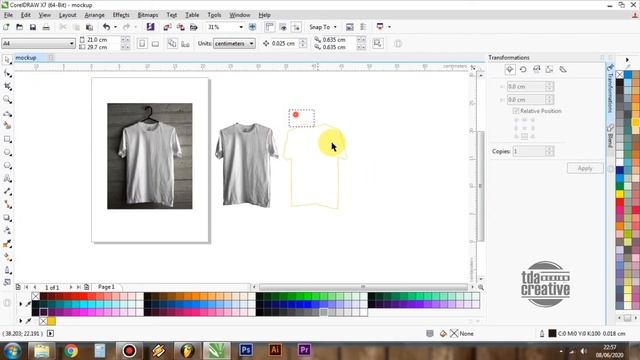Click the New document icon
Image resolution: width=640 pixels, height=360 pixels.
click(6, 27)
